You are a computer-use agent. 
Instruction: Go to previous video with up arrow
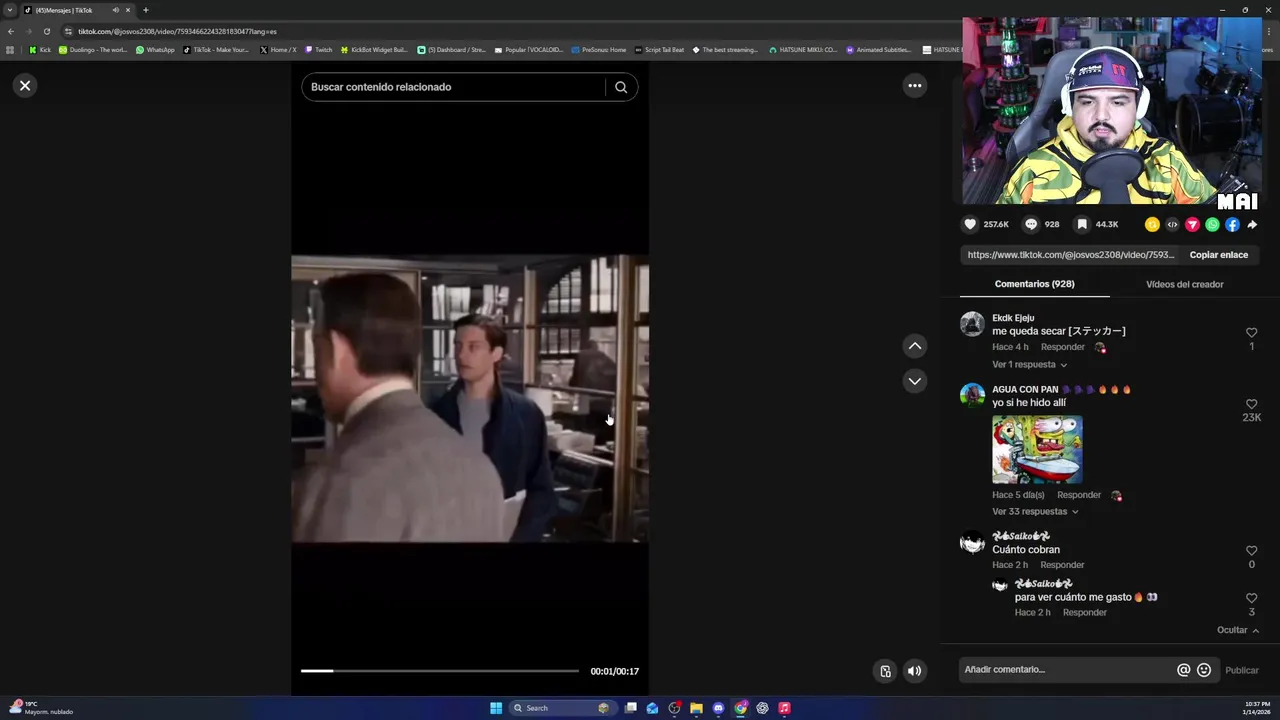pos(914,346)
